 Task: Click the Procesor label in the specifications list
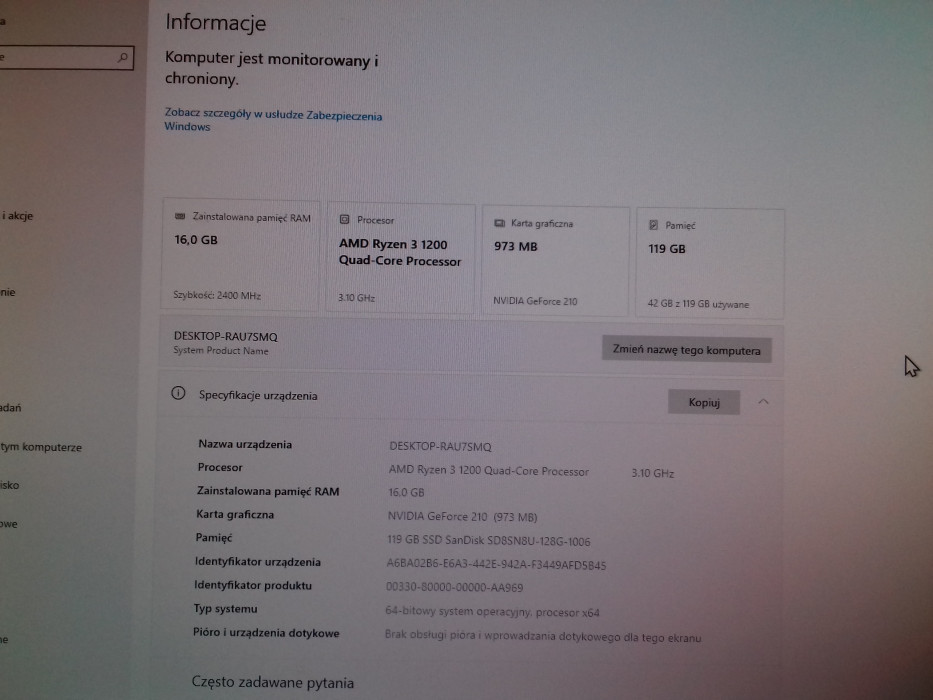tap(220, 467)
